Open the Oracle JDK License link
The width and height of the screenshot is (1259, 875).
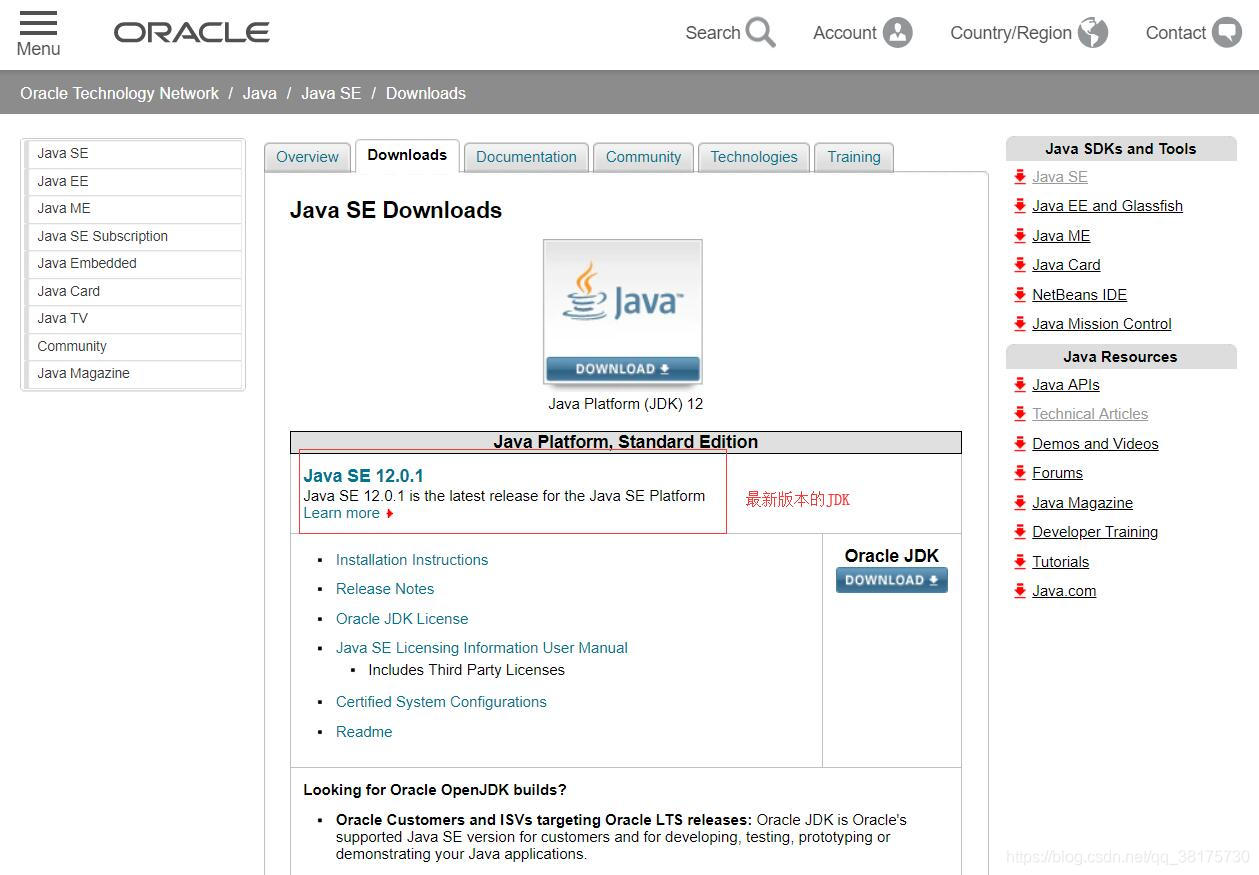402,619
